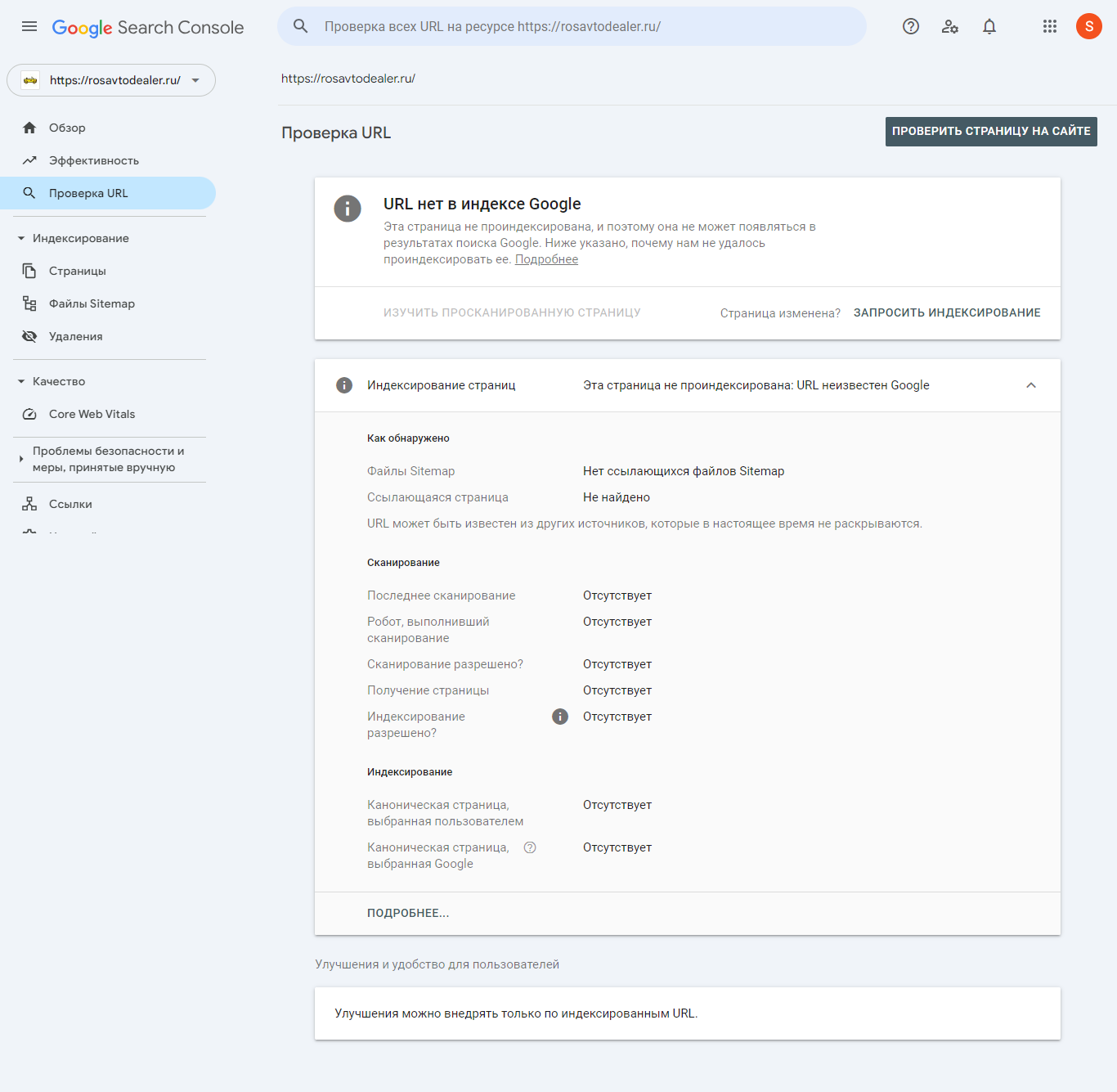Open the hamburger main menu
Screen dimensions: 1117x1092
[29, 26]
